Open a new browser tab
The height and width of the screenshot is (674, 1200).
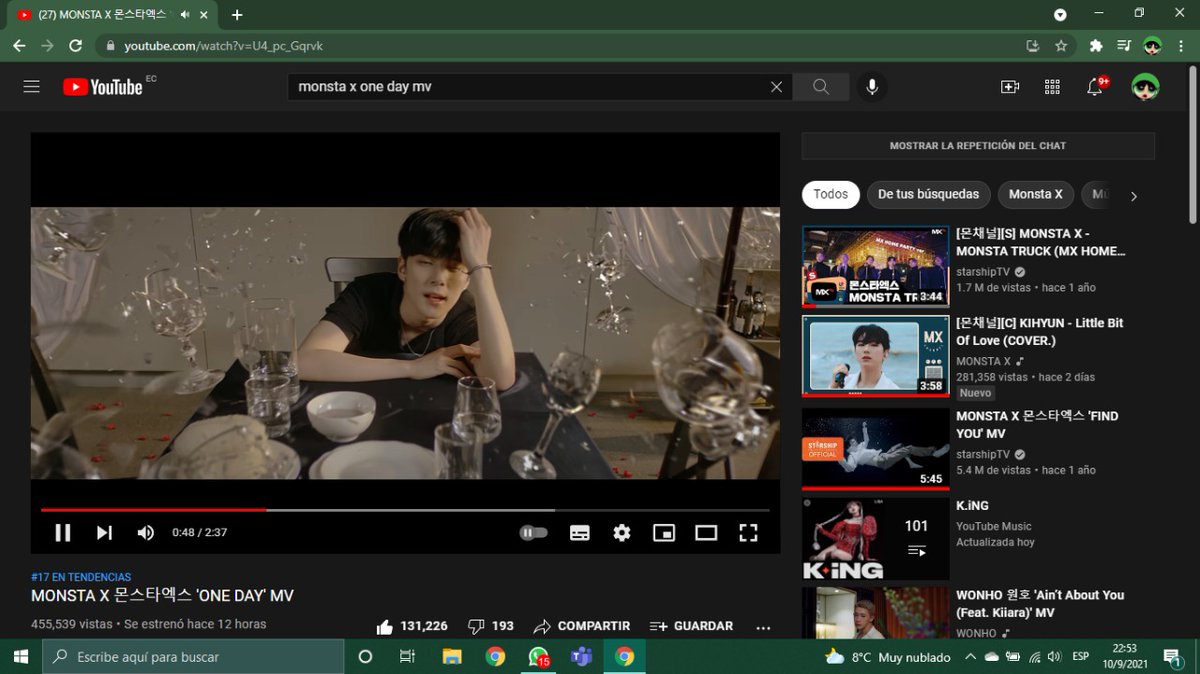[x=237, y=15]
